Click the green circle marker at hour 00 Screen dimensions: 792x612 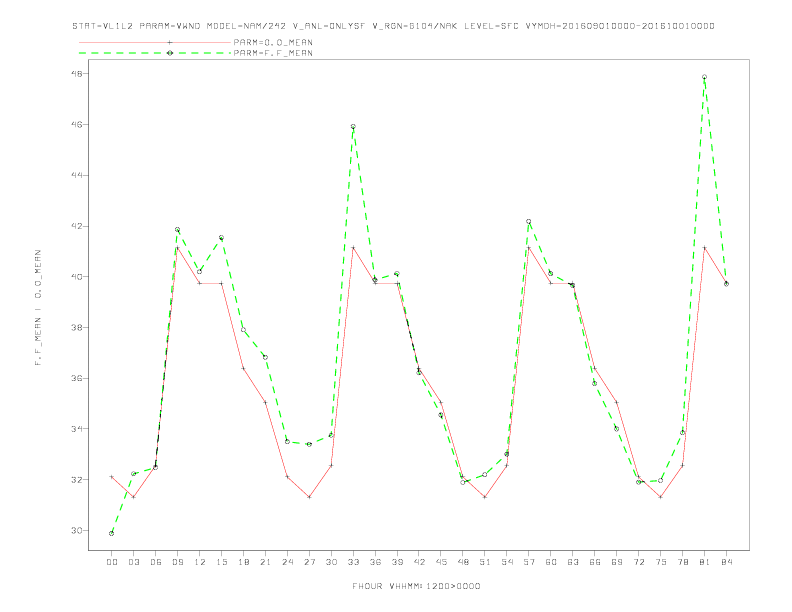(112, 533)
